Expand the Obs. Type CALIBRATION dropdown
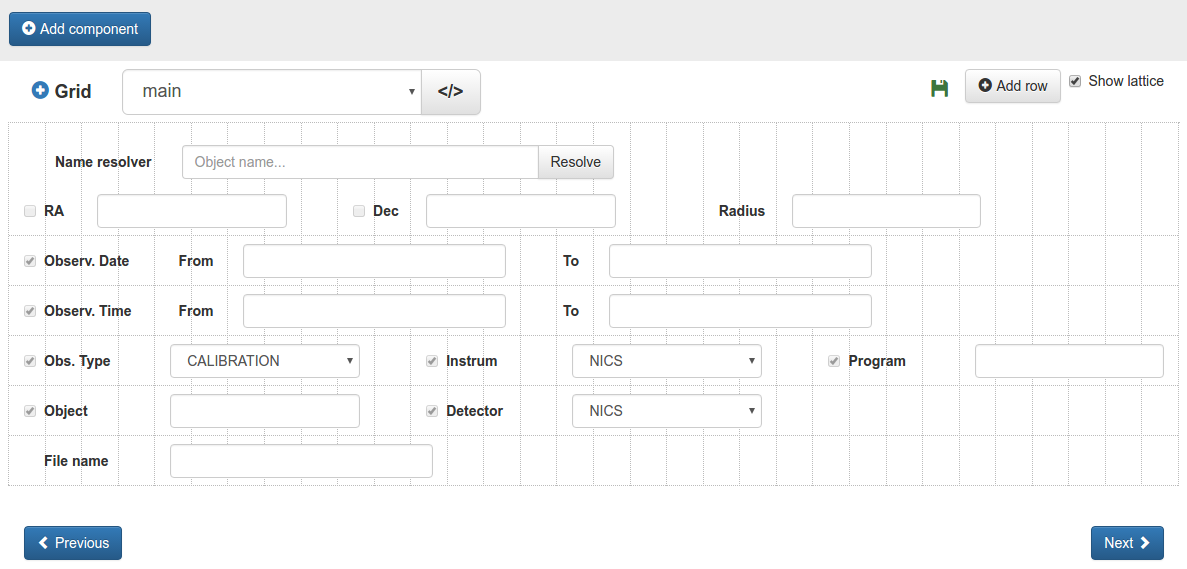 265,361
